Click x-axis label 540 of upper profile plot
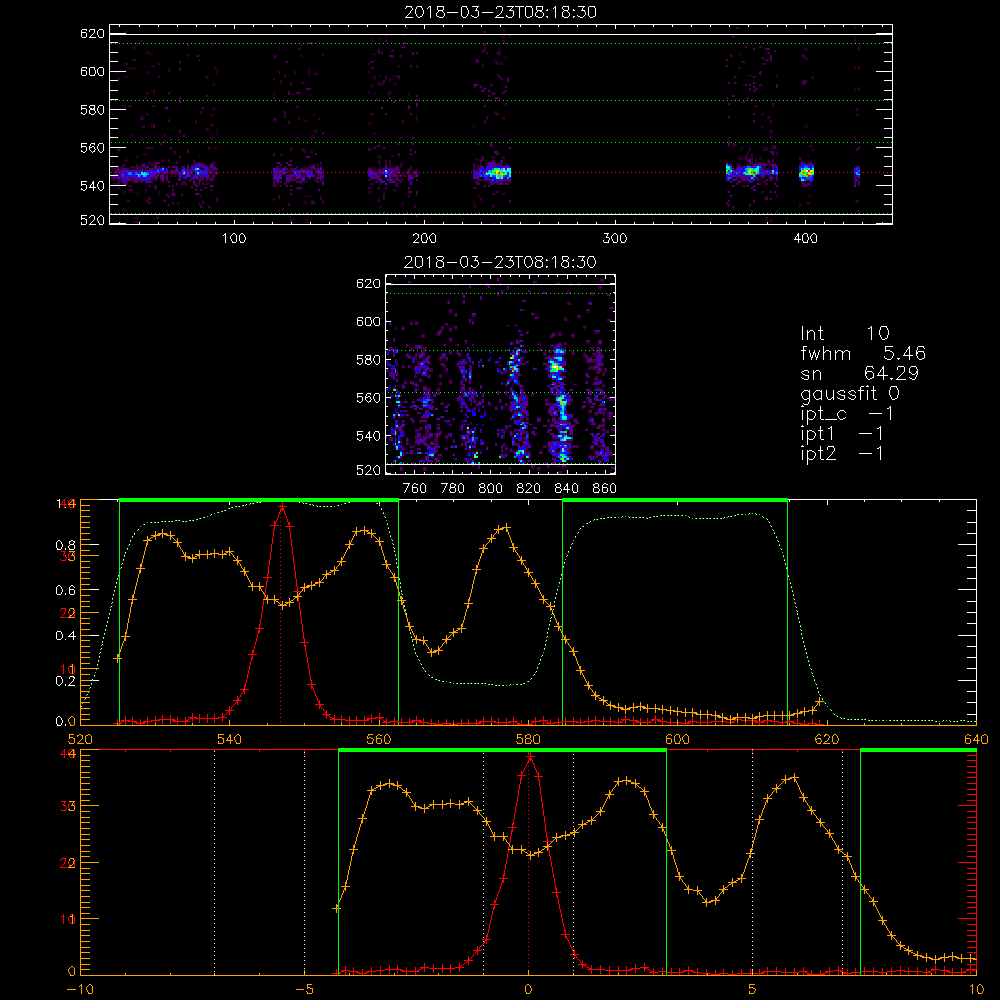1000x1000 pixels. [230, 739]
